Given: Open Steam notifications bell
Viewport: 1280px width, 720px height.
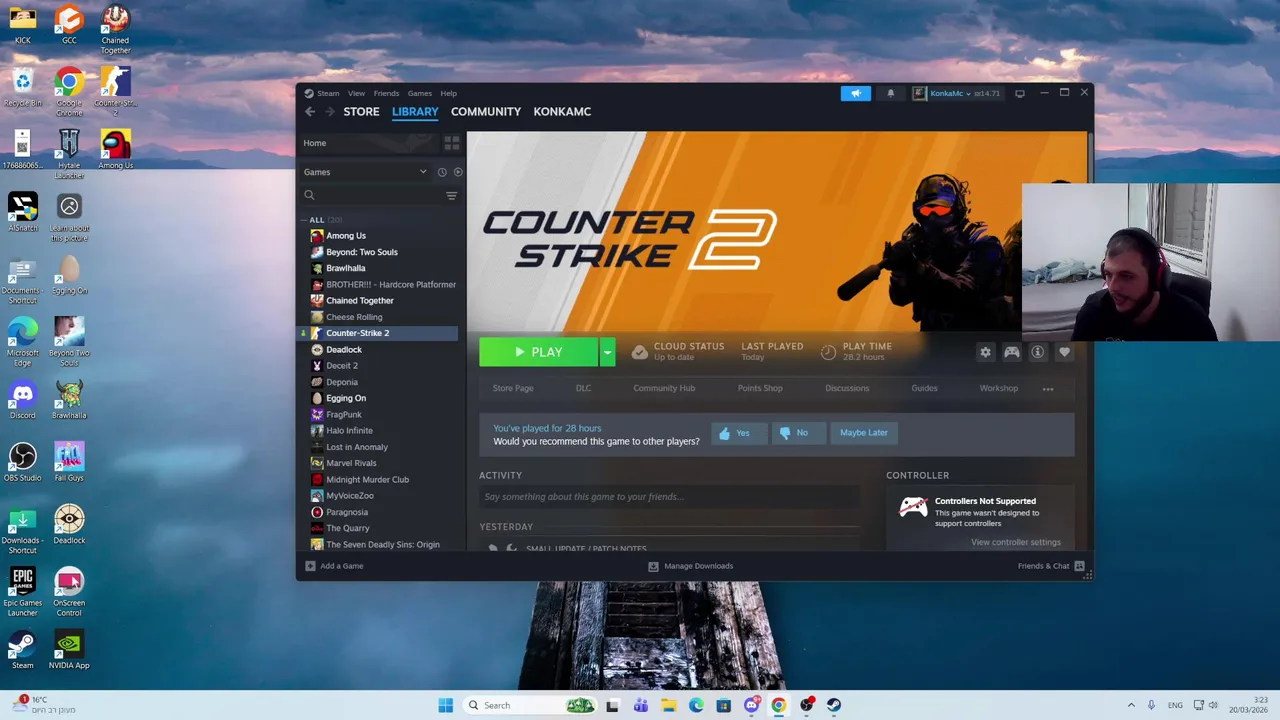Looking at the screenshot, I should point(890,93).
